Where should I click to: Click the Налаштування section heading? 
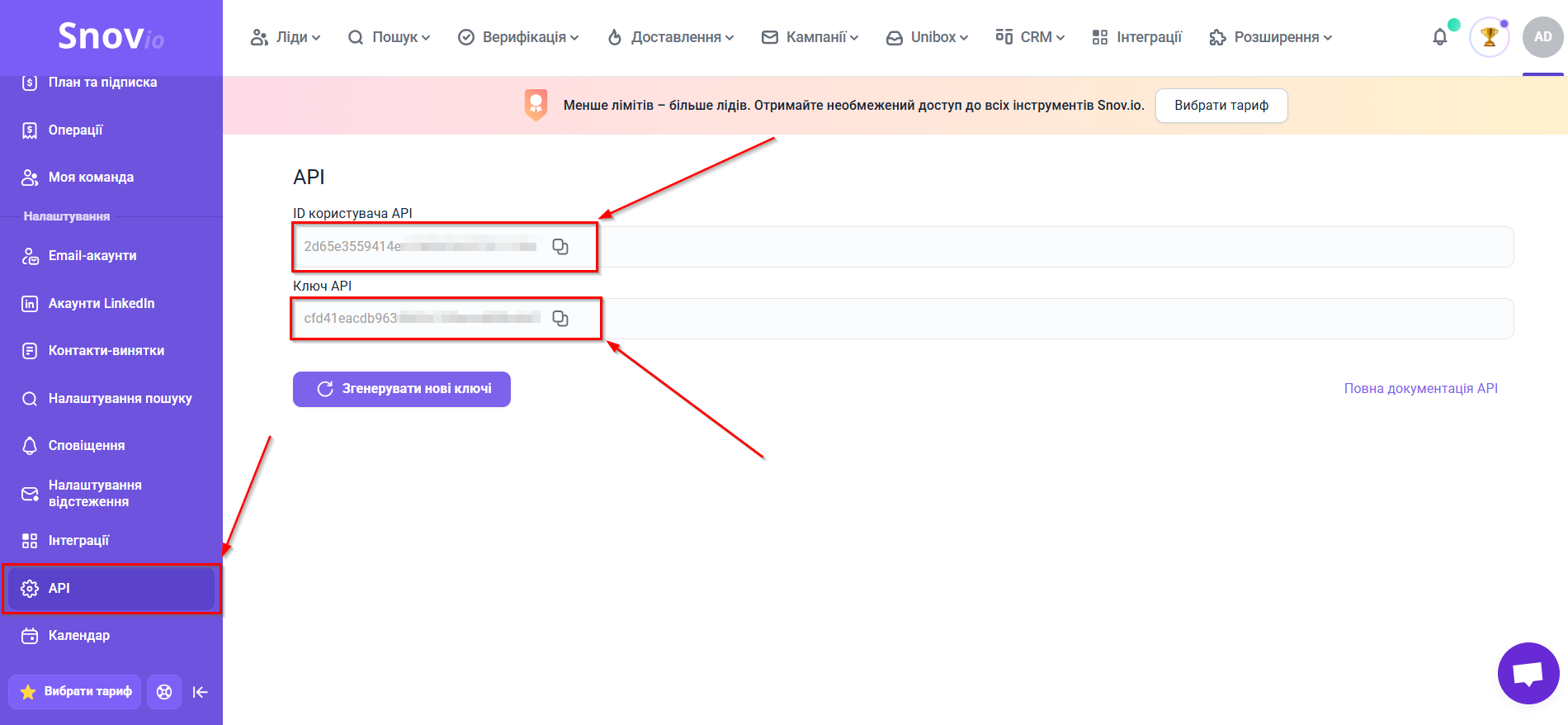tap(67, 216)
